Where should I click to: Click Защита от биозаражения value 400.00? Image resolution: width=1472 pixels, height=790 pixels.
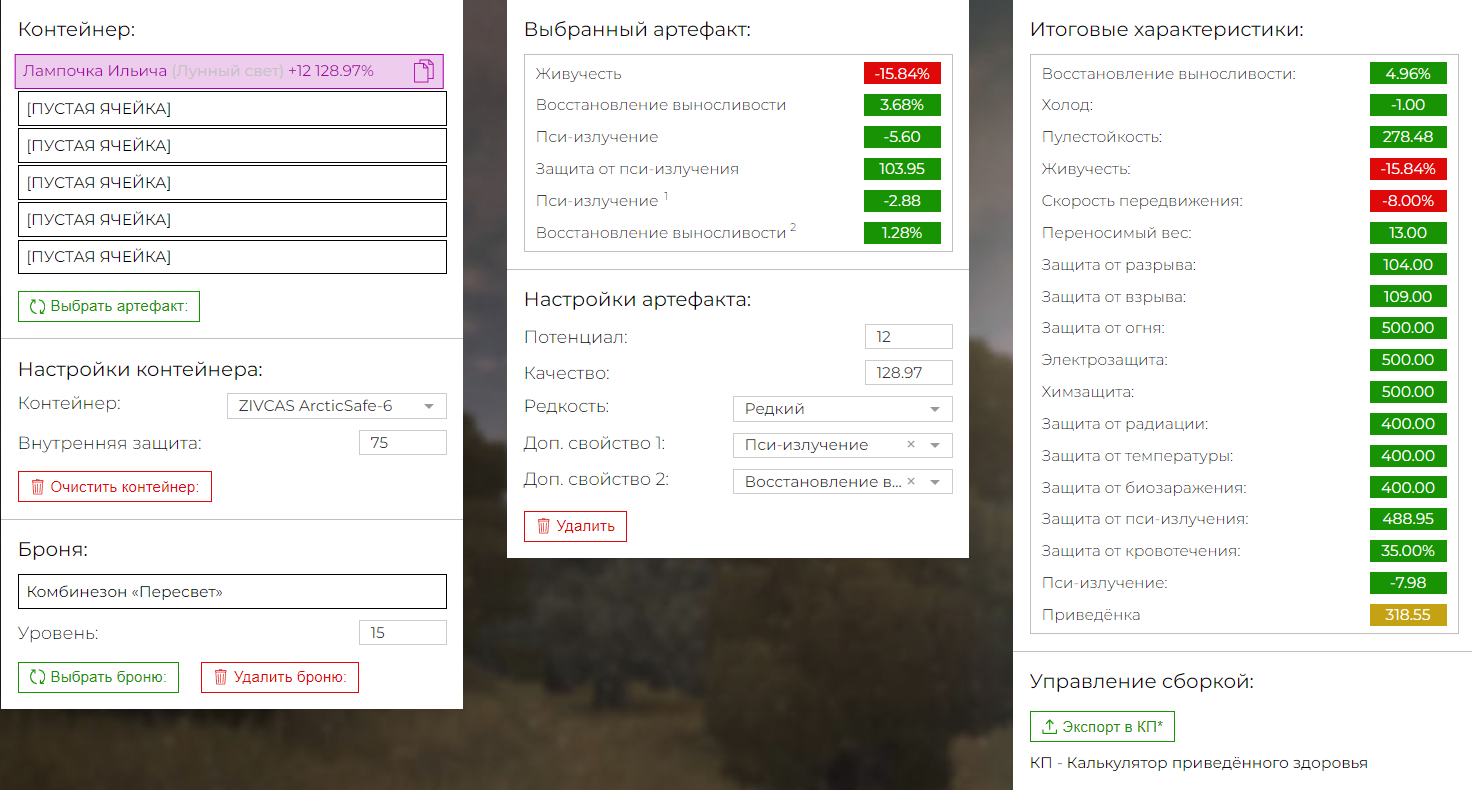(1408, 488)
